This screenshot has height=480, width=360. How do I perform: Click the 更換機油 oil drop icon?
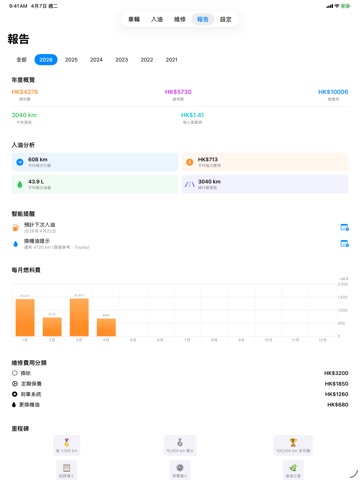[14, 405]
